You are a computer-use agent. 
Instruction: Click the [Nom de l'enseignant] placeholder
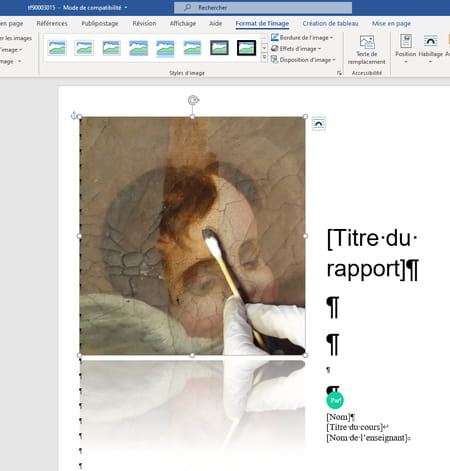point(367,437)
